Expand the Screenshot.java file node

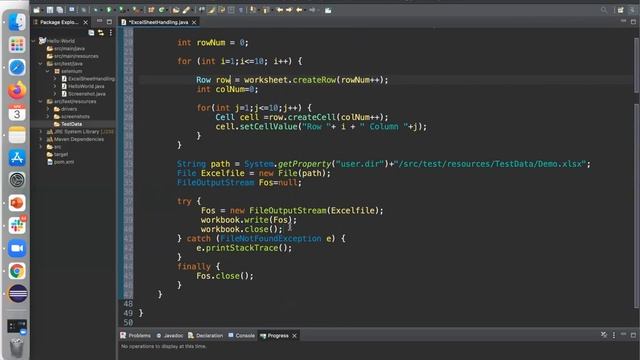(x=55, y=93)
